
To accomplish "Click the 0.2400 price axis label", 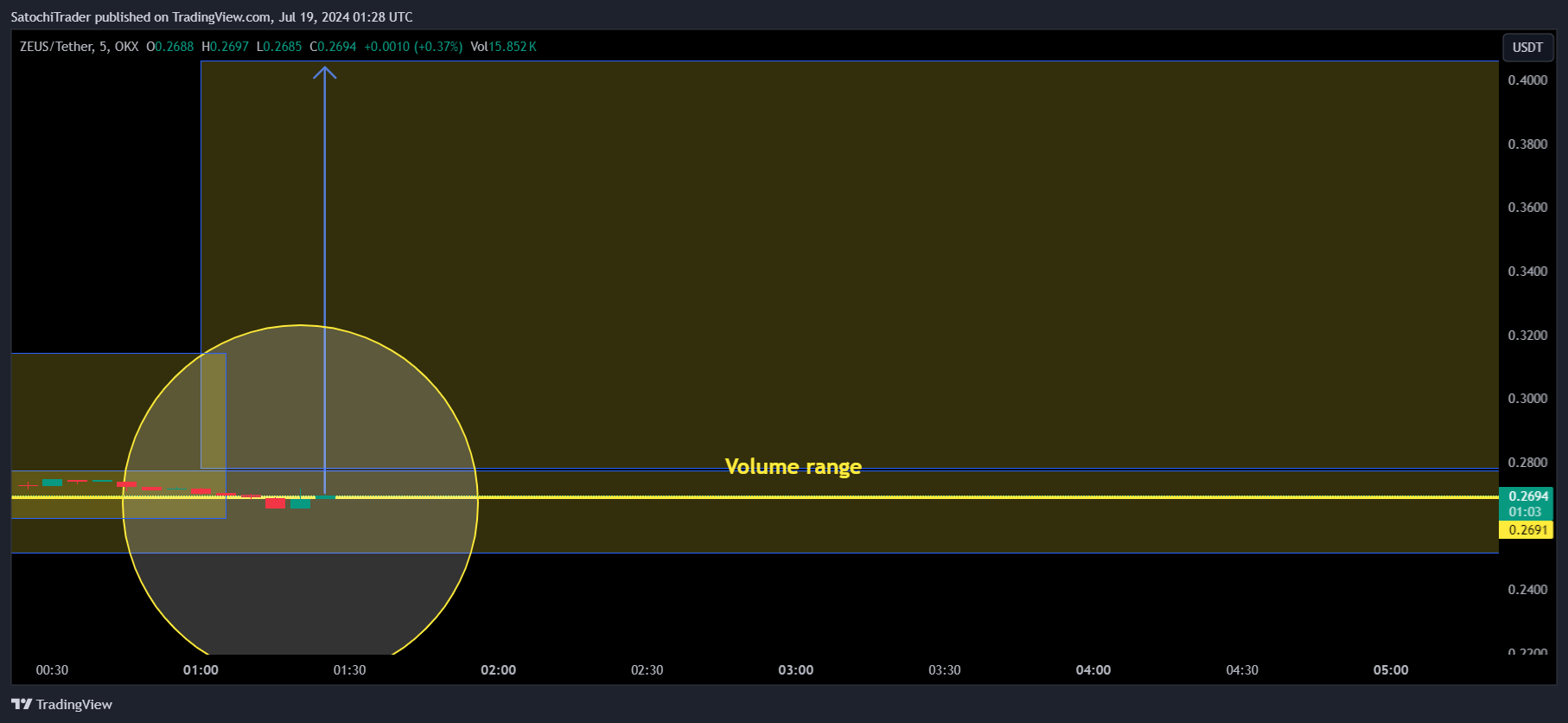I will 1527,590.
